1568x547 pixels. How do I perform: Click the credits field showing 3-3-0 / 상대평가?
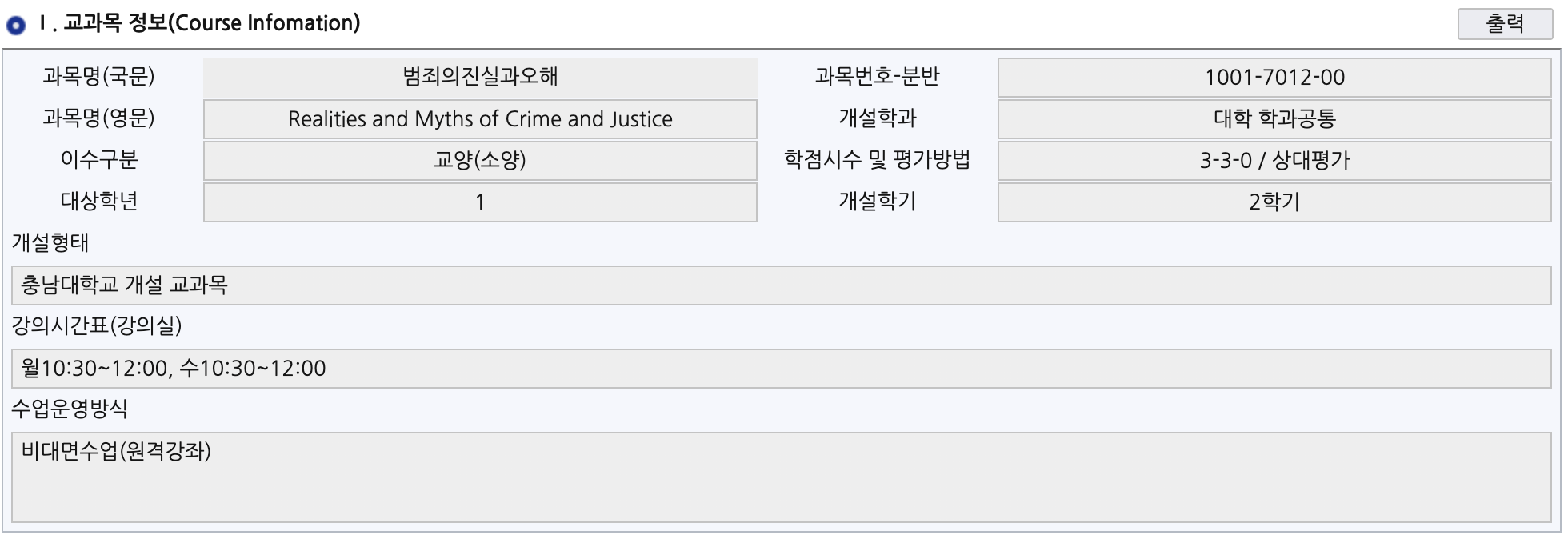click(x=1274, y=161)
